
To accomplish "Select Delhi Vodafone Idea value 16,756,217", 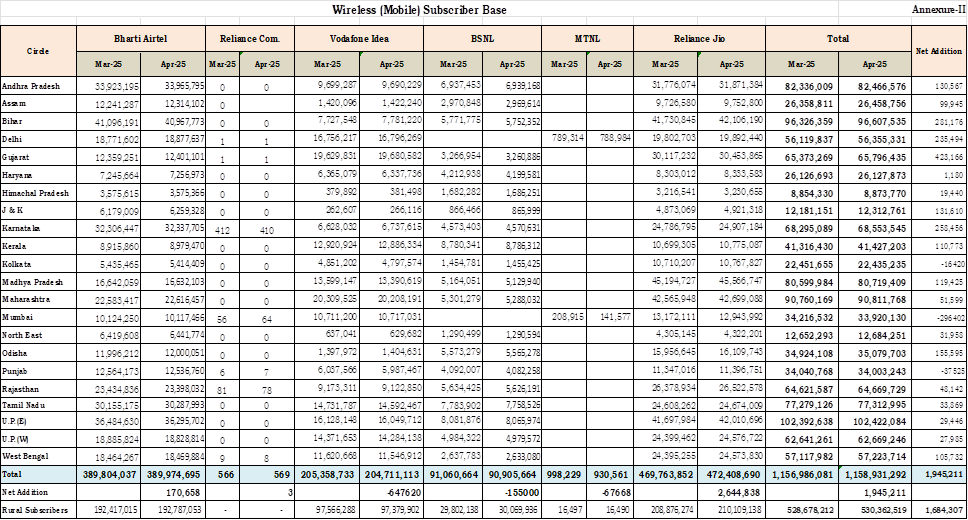I will 335,140.
